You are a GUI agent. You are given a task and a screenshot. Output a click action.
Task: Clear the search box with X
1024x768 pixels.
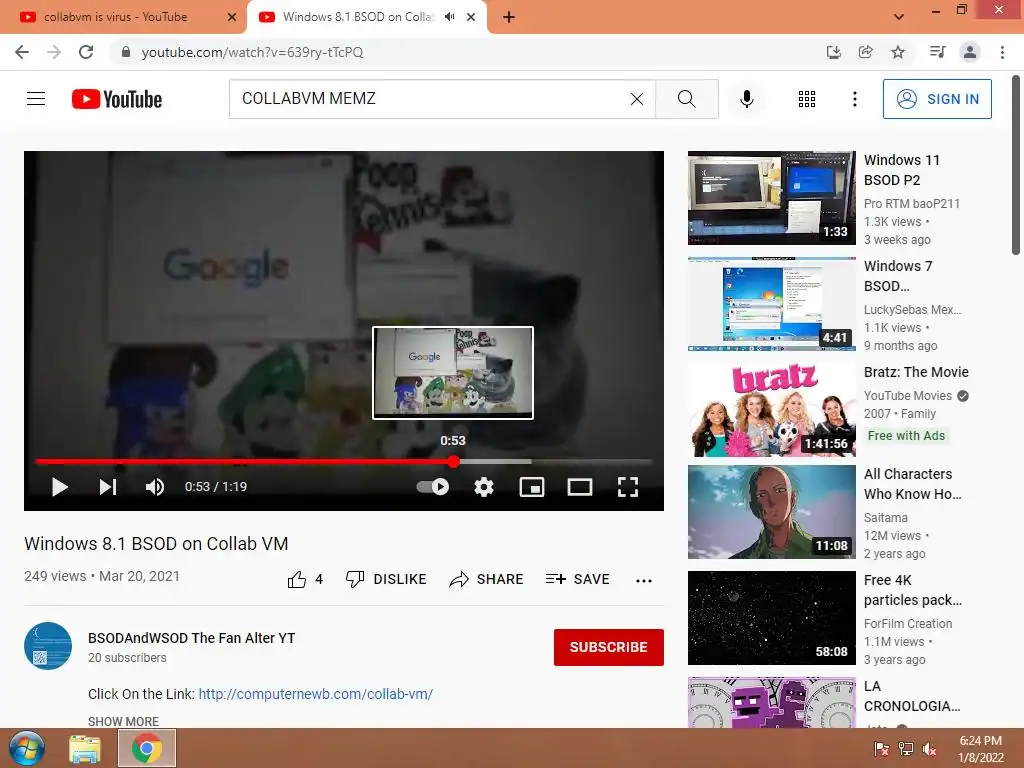coord(637,99)
